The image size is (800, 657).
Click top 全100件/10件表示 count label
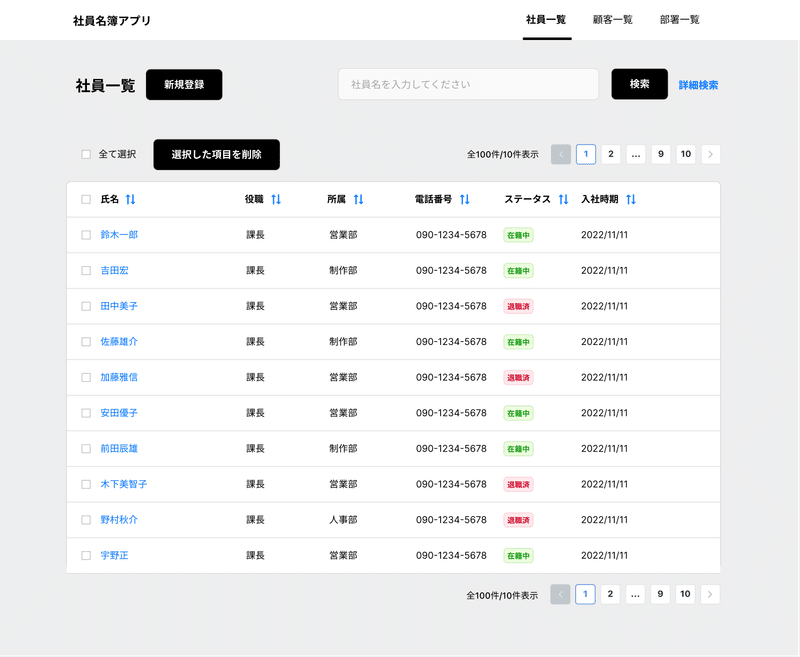pos(503,155)
